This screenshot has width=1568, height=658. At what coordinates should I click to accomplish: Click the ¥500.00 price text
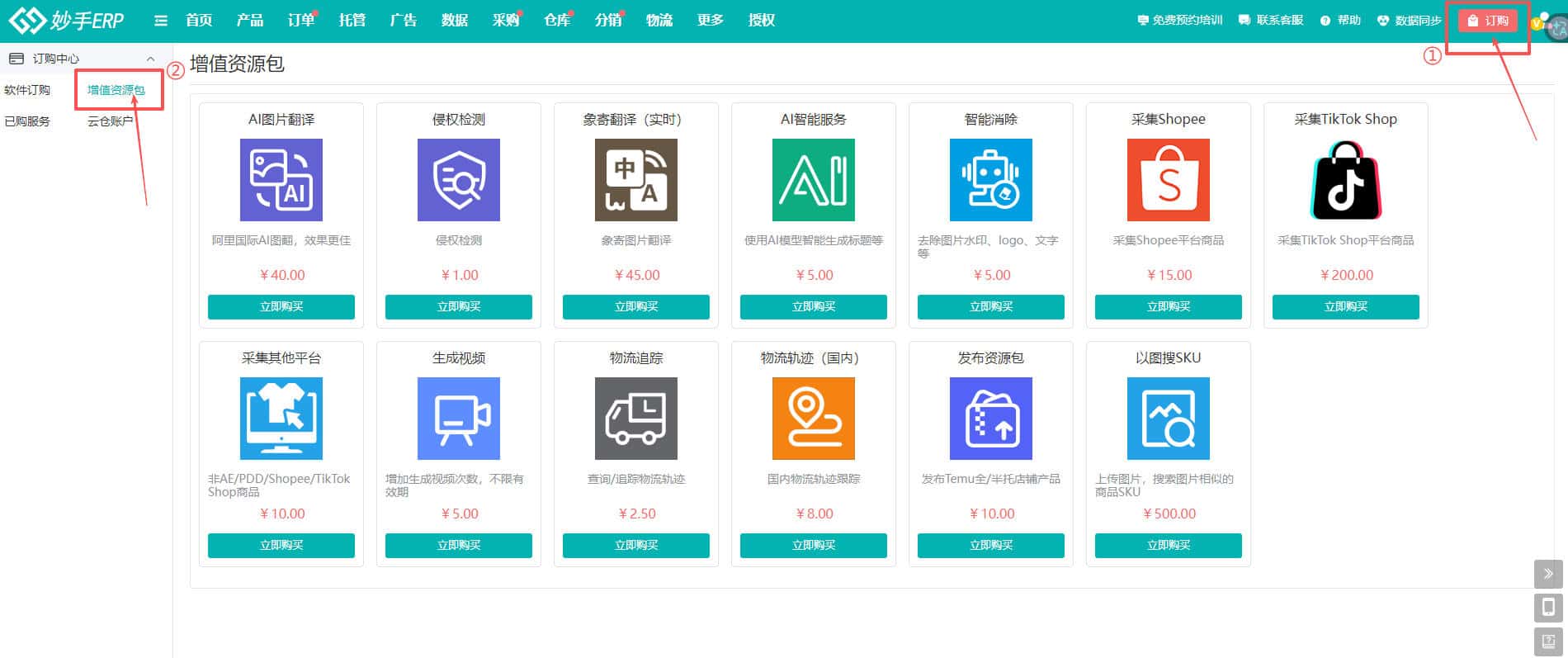pos(1169,514)
